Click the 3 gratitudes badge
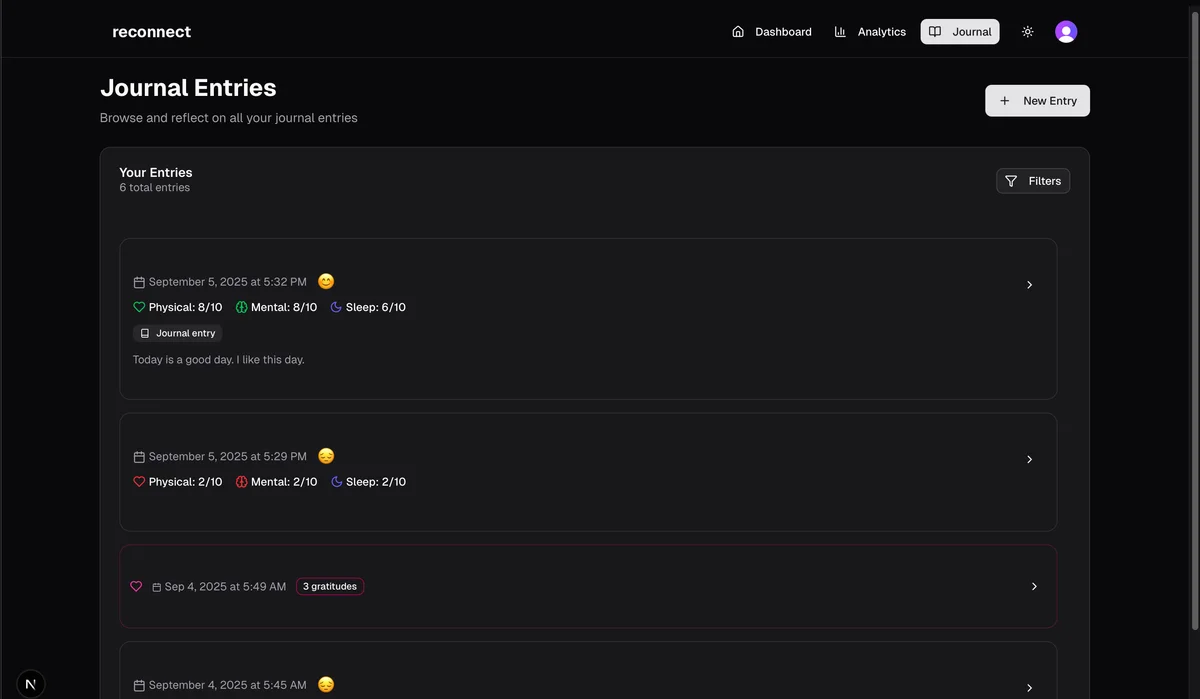1200x699 pixels. coord(330,587)
